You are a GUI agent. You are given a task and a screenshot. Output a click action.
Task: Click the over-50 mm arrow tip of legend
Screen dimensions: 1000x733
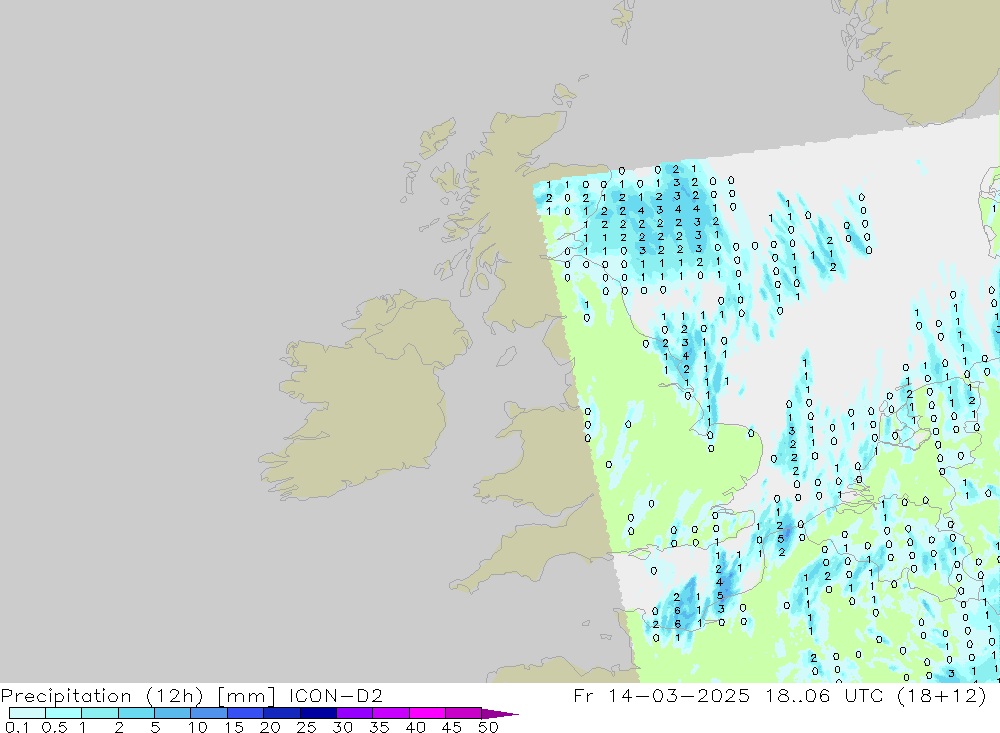click(499, 713)
